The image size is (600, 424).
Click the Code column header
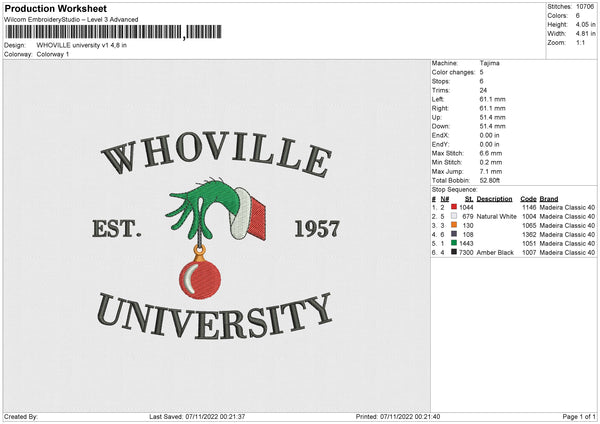click(528, 199)
